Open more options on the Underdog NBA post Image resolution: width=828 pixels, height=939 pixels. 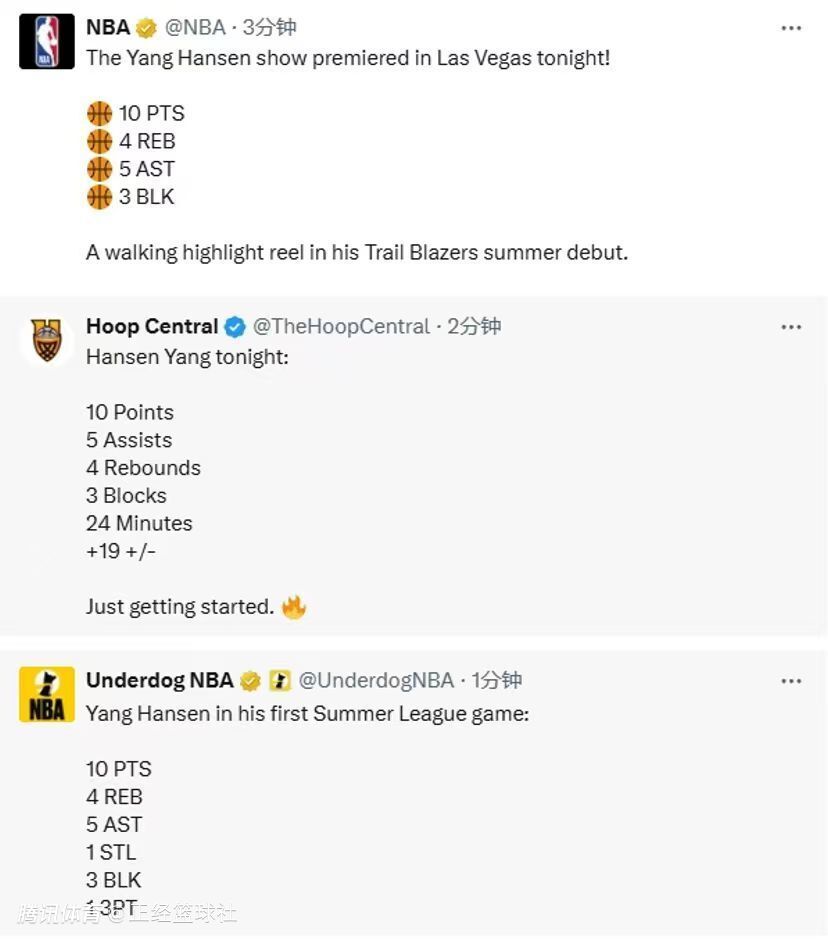point(791,681)
